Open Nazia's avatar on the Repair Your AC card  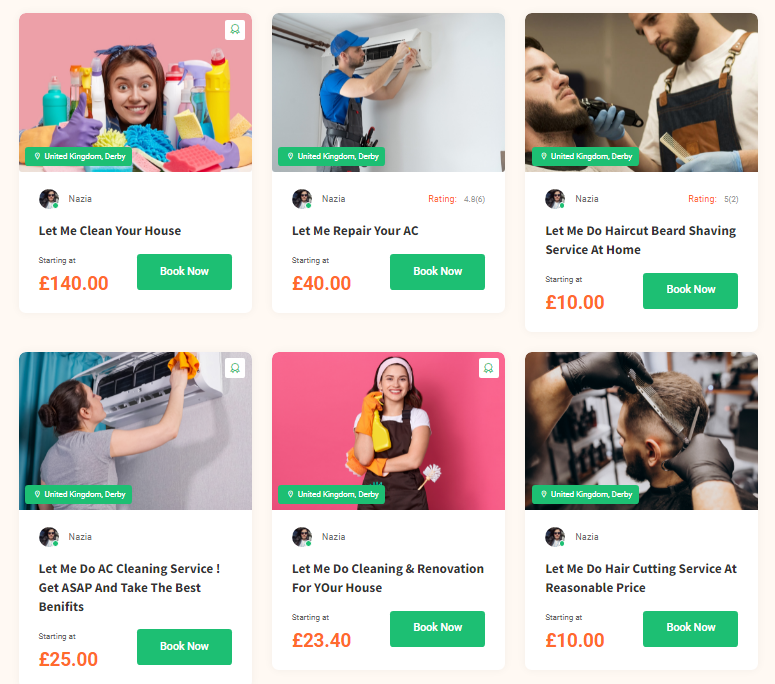coord(302,199)
